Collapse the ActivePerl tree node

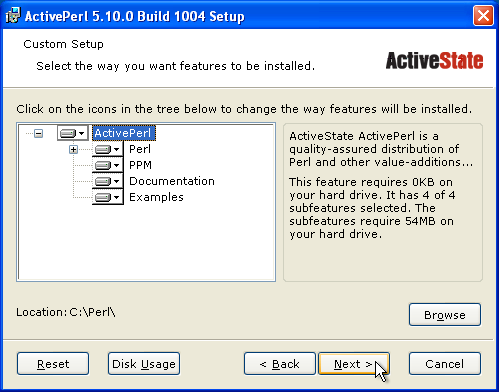39,134
